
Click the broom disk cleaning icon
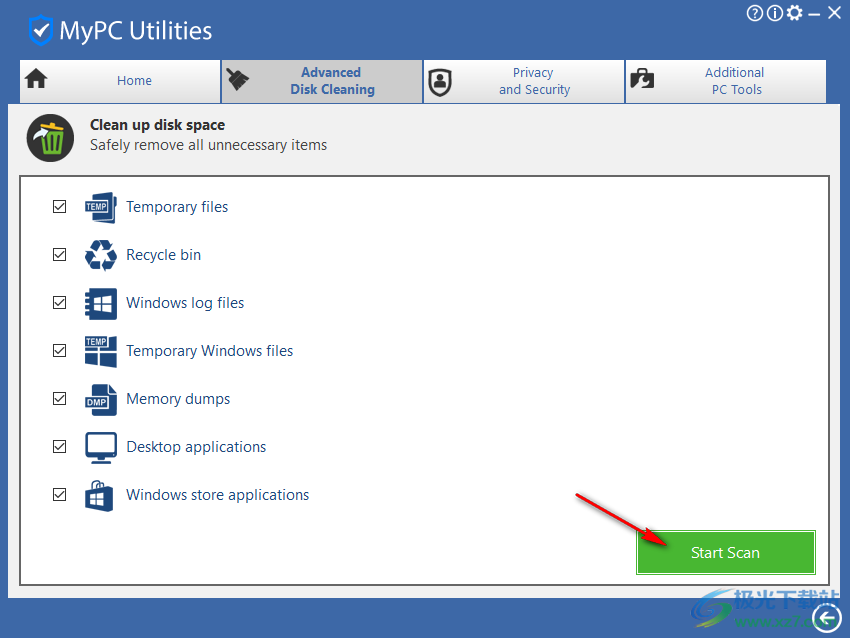[237, 80]
